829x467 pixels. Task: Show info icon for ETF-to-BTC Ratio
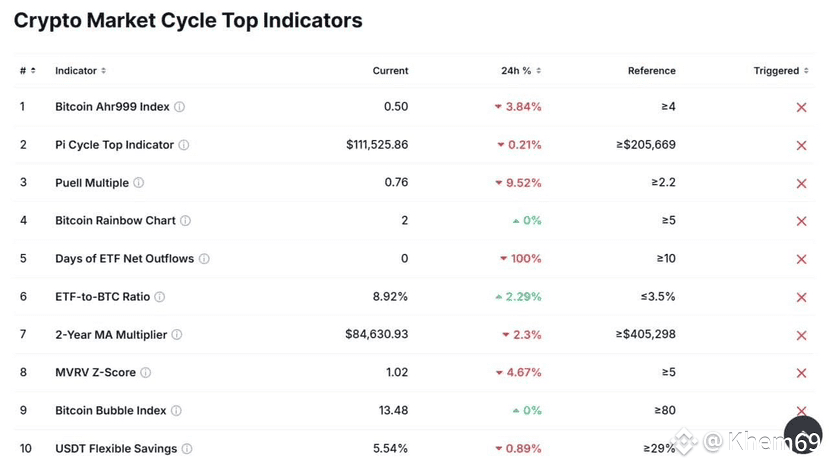click(x=160, y=297)
